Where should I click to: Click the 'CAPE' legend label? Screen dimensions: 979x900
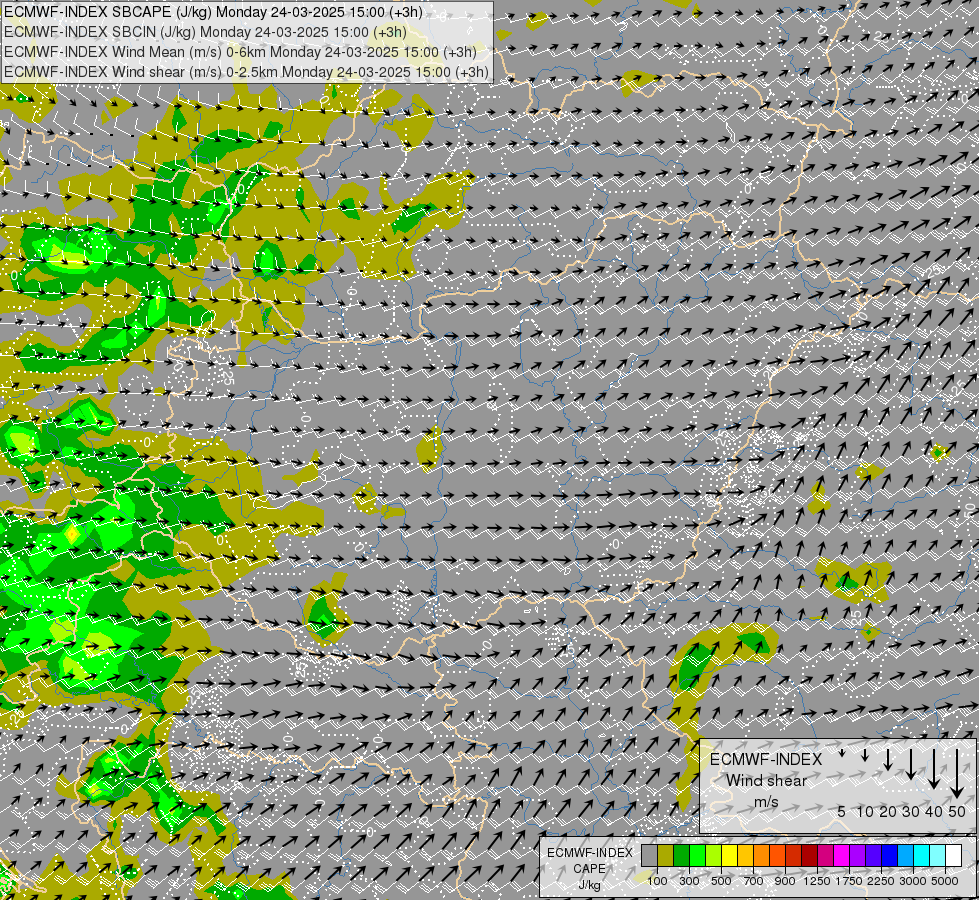pyautogui.click(x=589, y=869)
